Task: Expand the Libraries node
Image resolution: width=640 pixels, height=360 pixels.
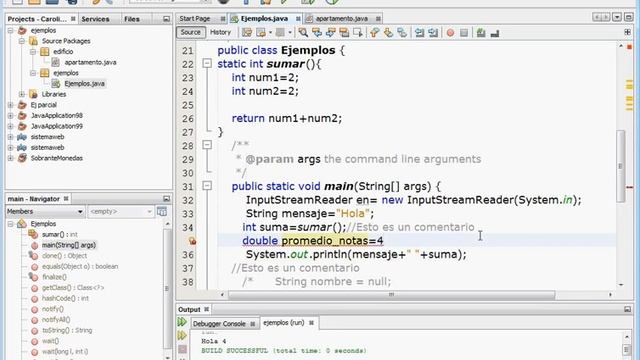Action: [22, 94]
